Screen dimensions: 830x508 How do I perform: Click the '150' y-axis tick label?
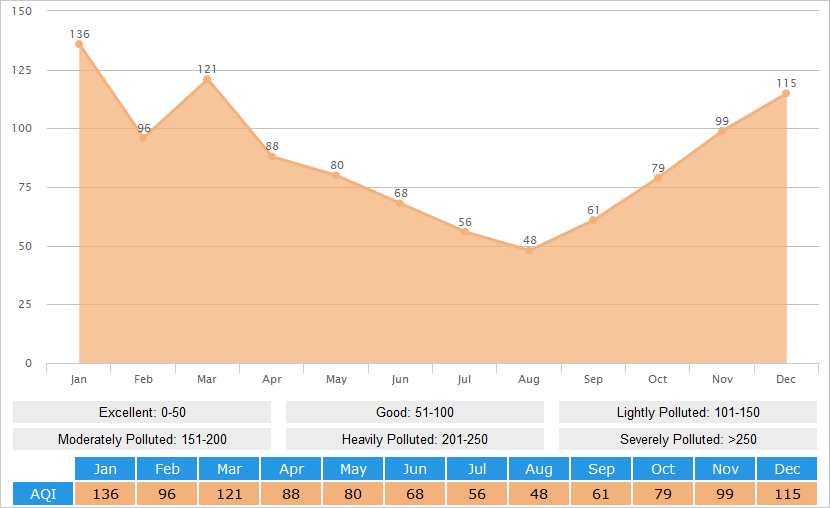(x=22, y=11)
